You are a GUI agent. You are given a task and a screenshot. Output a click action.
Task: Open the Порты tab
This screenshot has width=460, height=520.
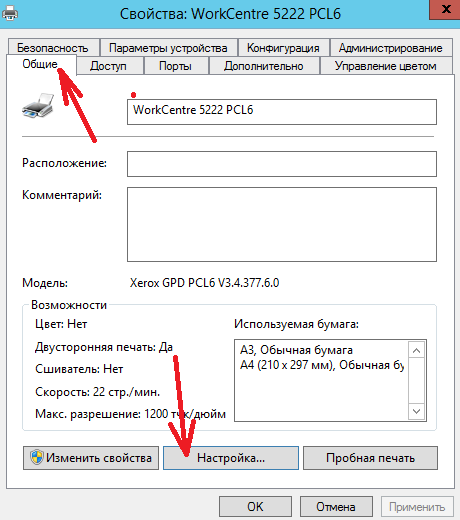coord(175,66)
